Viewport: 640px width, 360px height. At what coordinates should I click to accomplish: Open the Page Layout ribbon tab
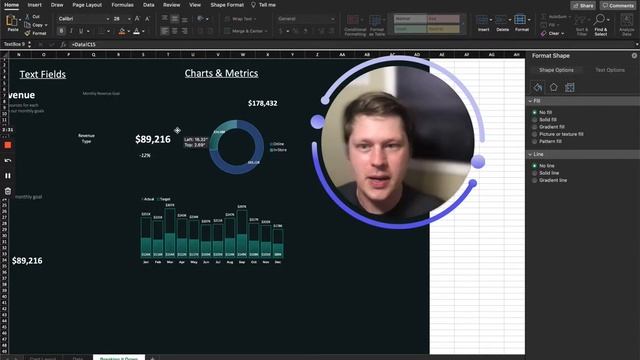click(x=87, y=5)
